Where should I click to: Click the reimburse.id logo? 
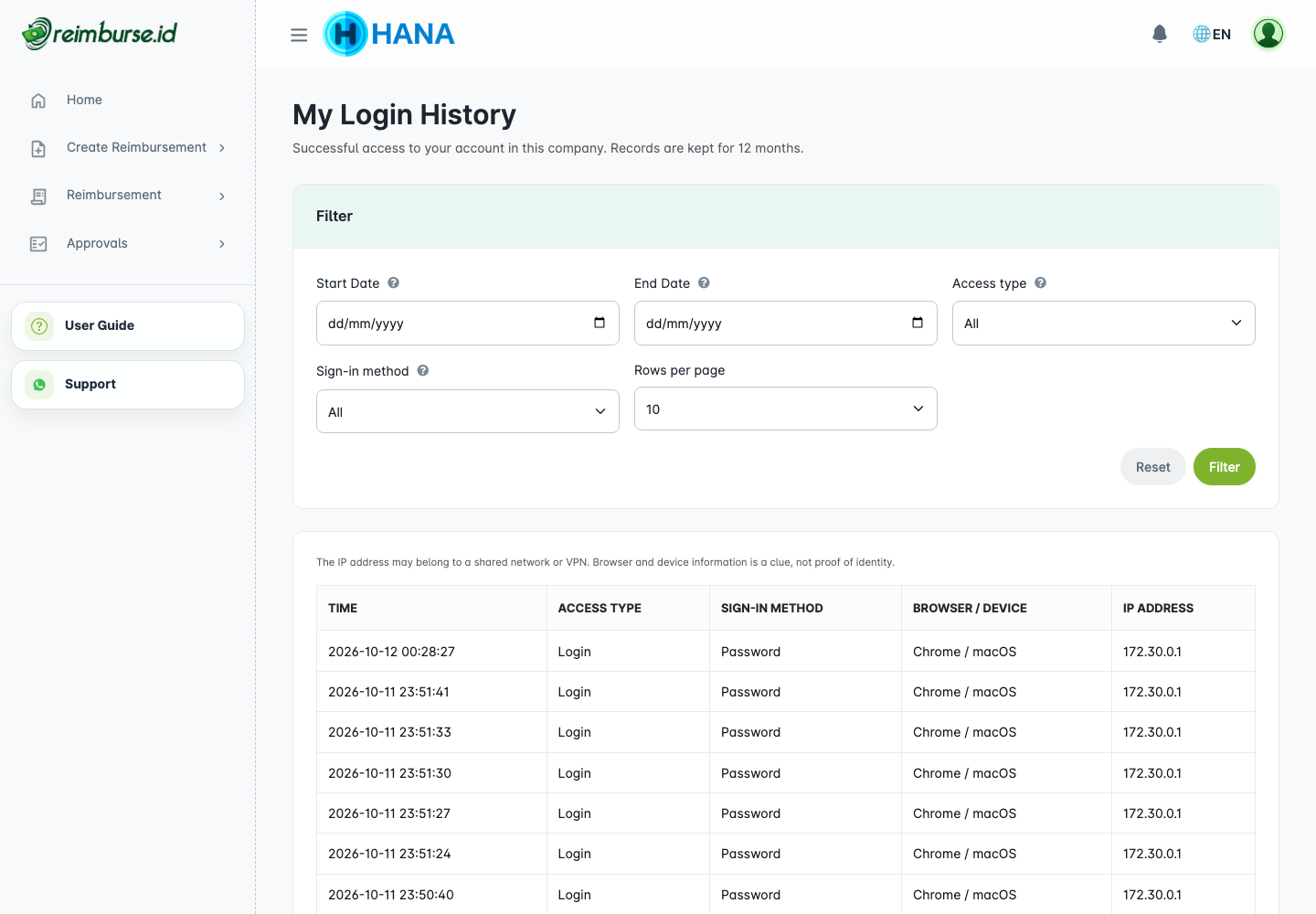pyautogui.click(x=100, y=33)
